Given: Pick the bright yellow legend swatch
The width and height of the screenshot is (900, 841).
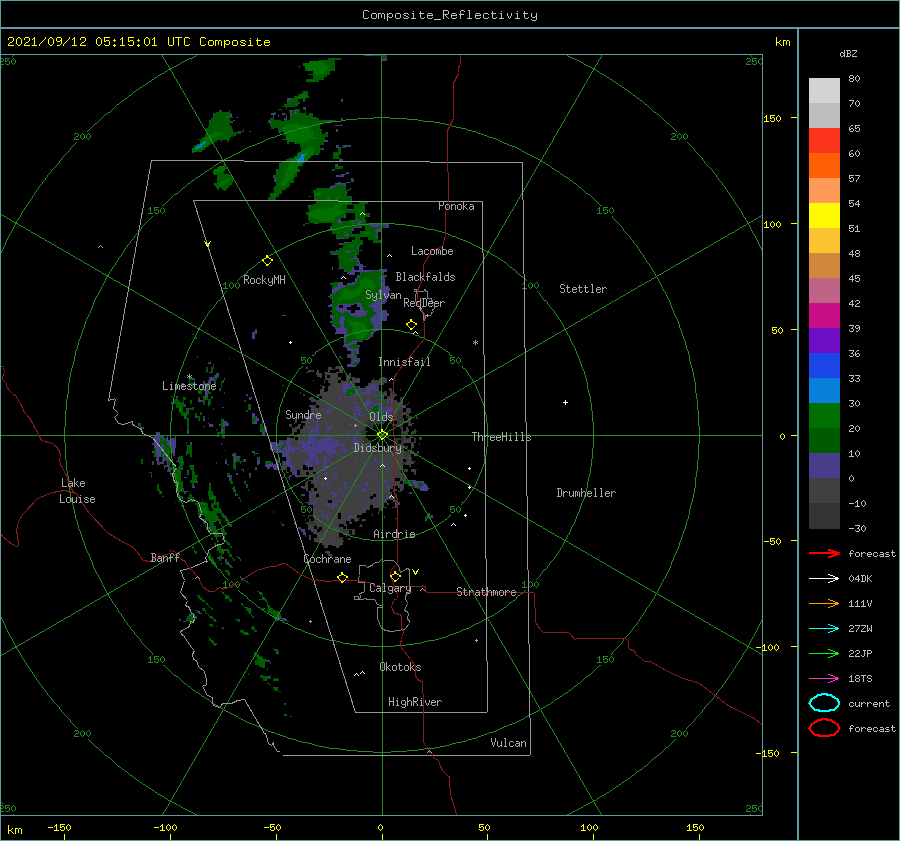Looking at the screenshot, I should click(x=824, y=215).
